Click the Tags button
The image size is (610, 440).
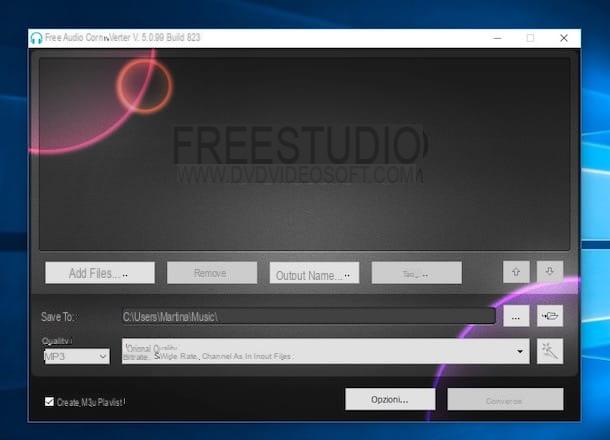tap(417, 273)
